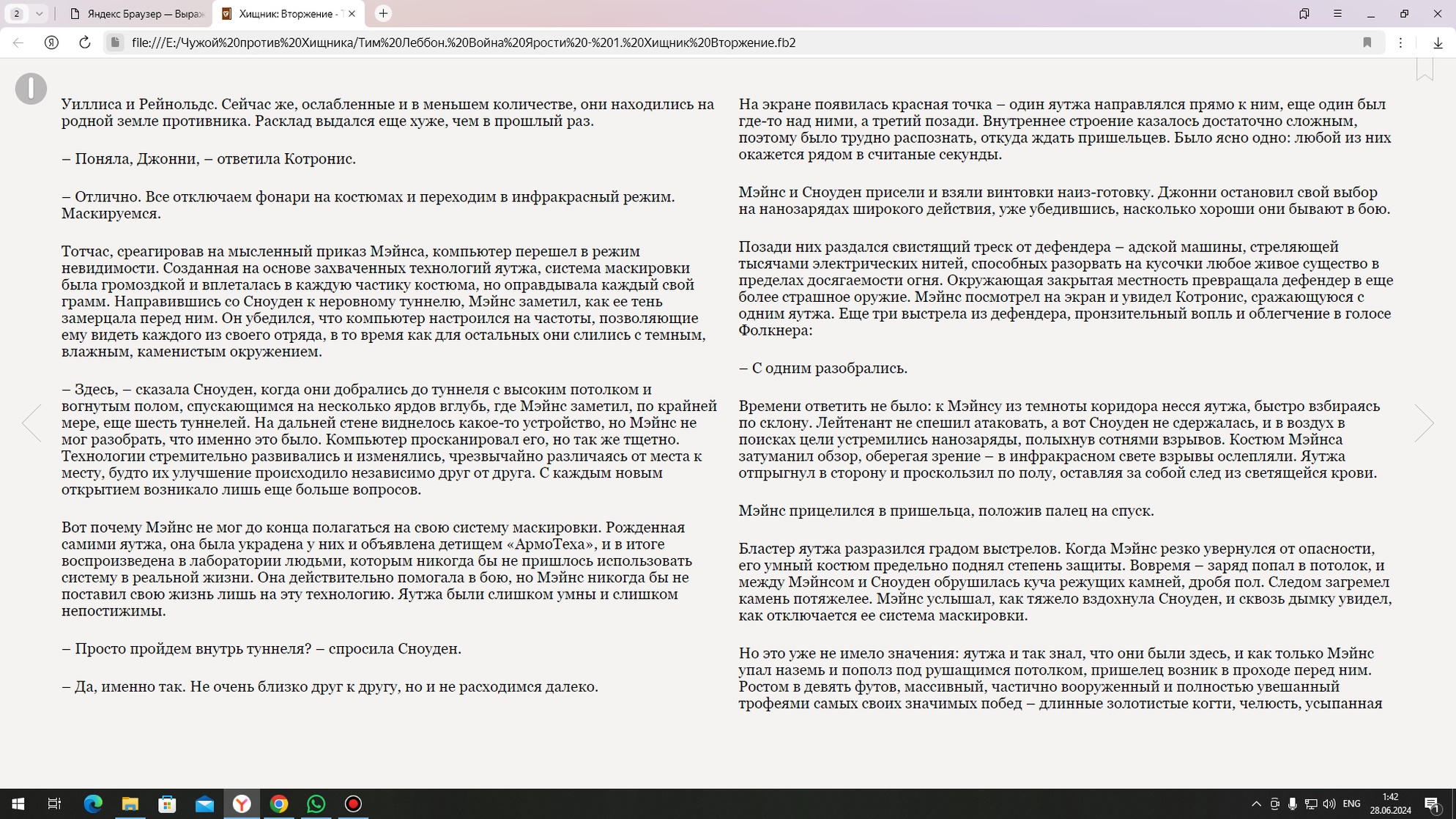Show hidden system tray icons
This screenshot has height=819, width=1456.
1256,804
